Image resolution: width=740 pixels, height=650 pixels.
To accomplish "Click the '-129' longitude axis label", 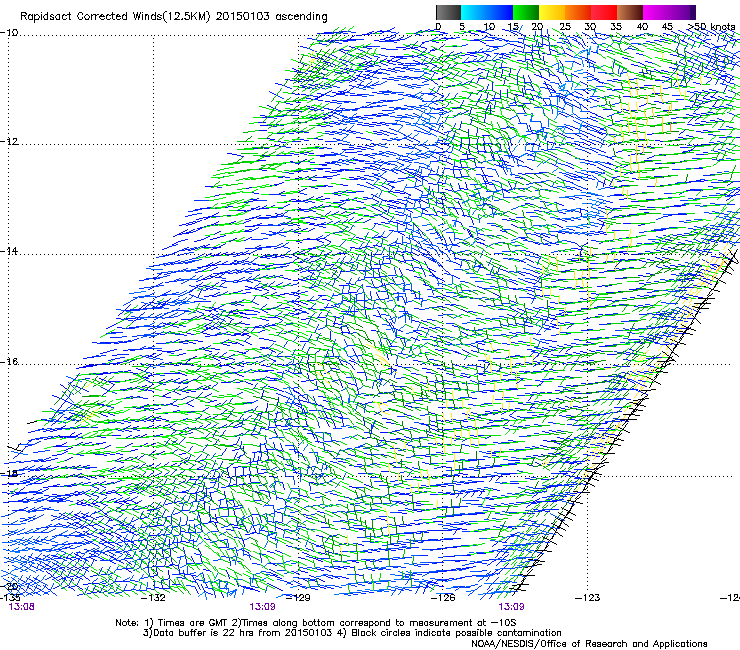I will (299, 598).
